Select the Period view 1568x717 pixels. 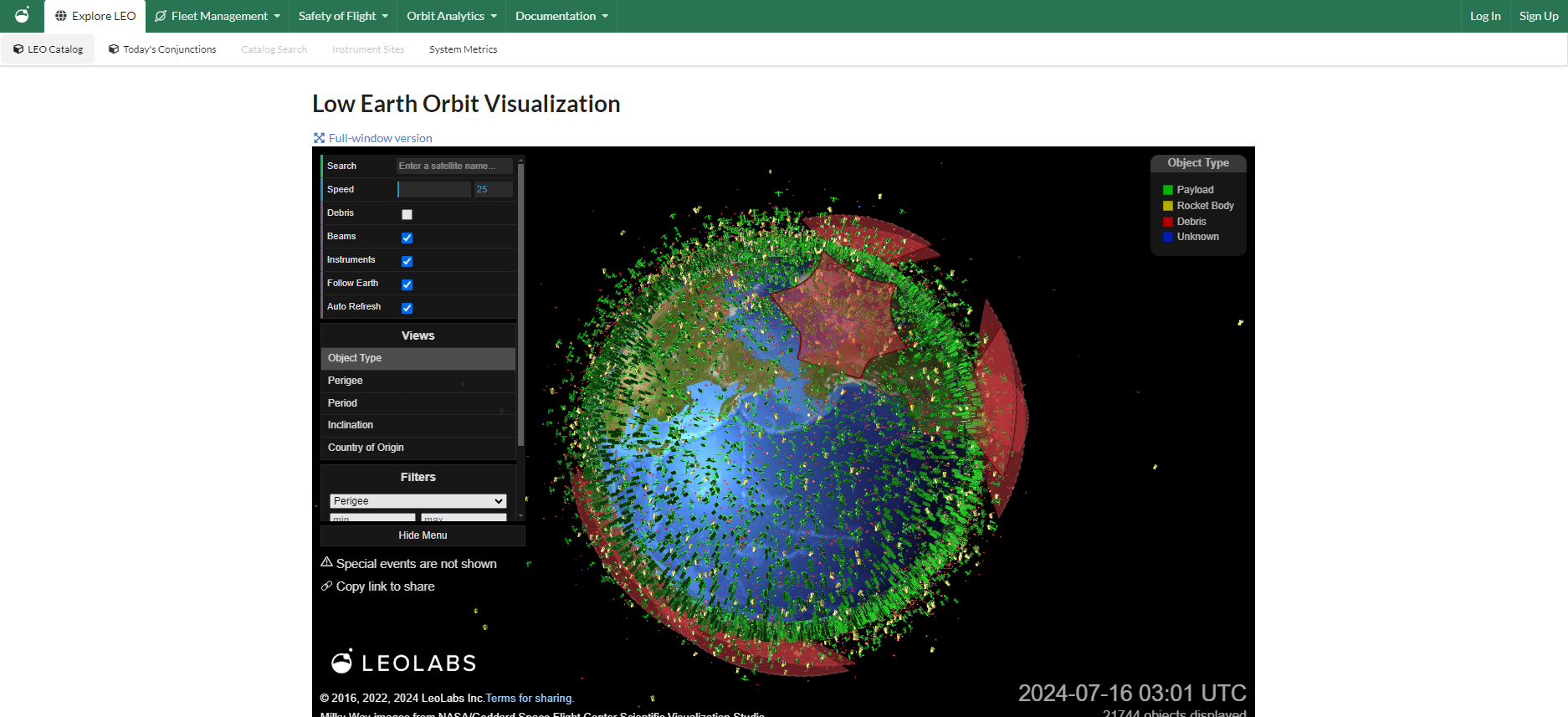tap(418, 403)
